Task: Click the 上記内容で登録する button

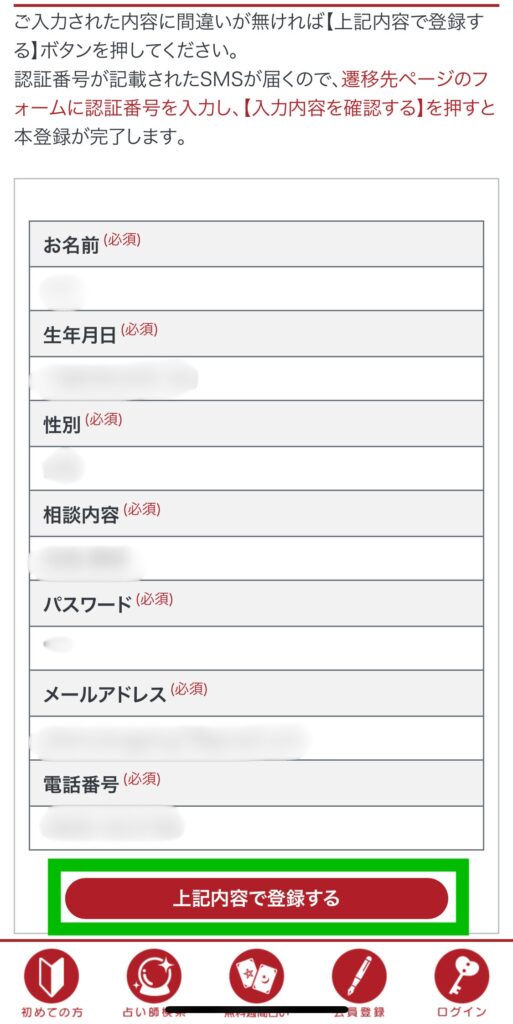Action: [x=256, y=899]
